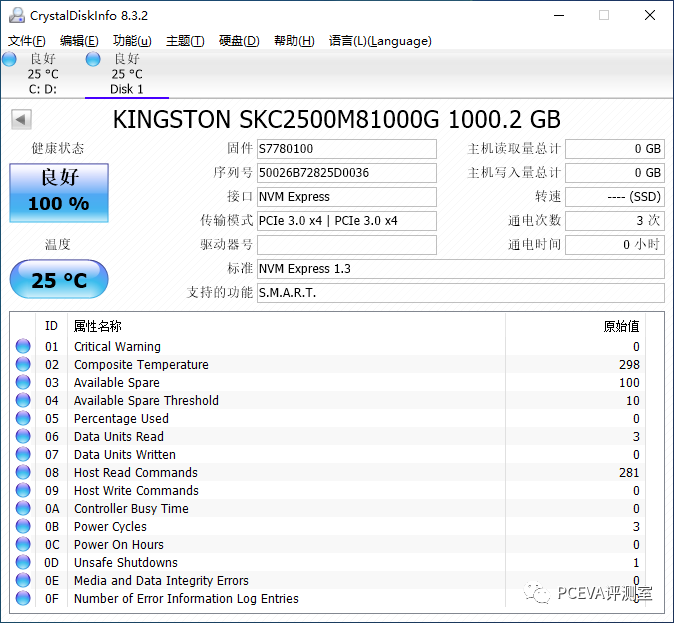The height and width of the screenshot is (623, 674).
Task: Minimize the CrystalDiskInfo window
Action: click(559, 15)
